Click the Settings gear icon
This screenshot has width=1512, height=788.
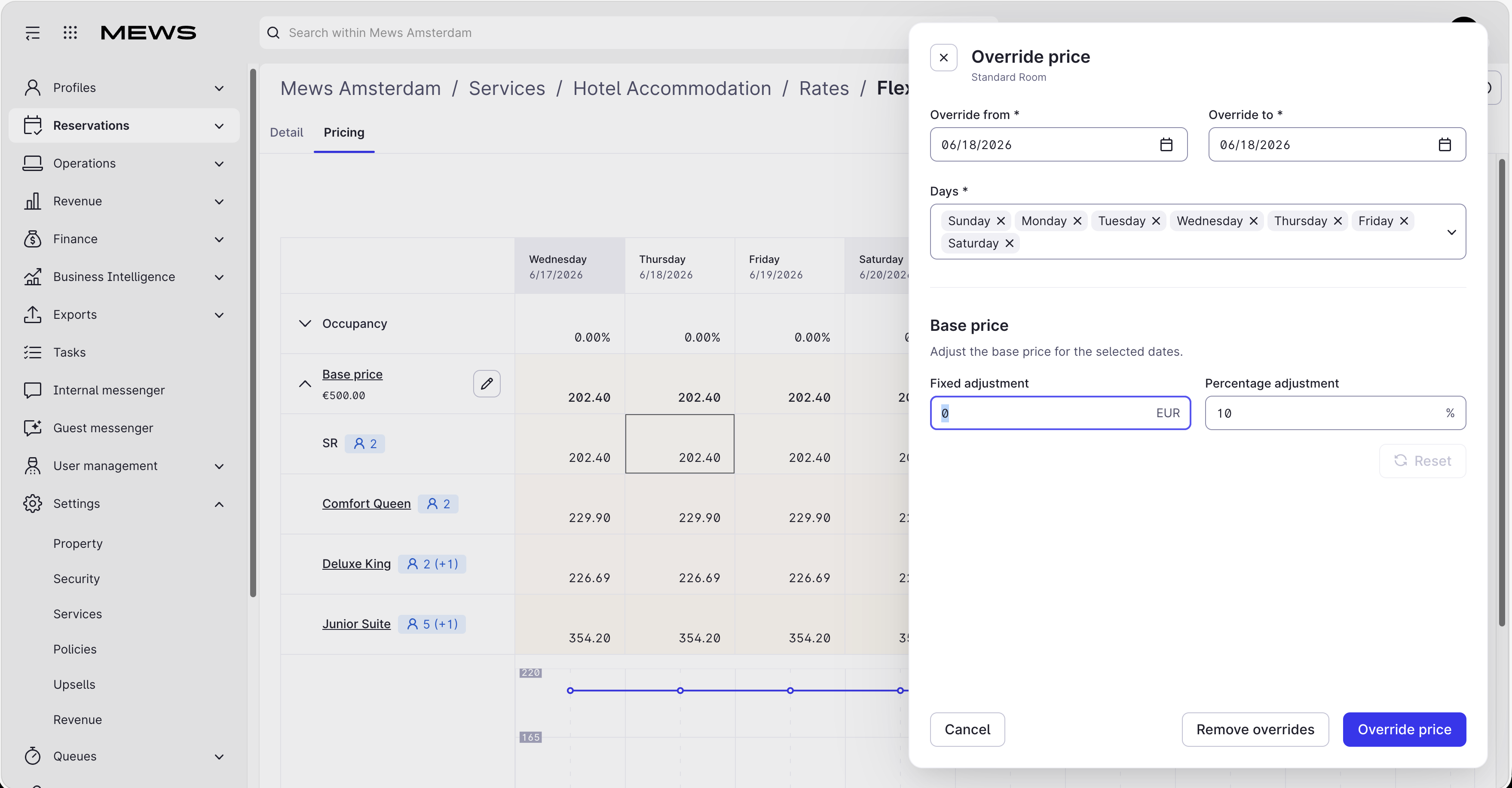pyautogui.click(x=33, y=504)
